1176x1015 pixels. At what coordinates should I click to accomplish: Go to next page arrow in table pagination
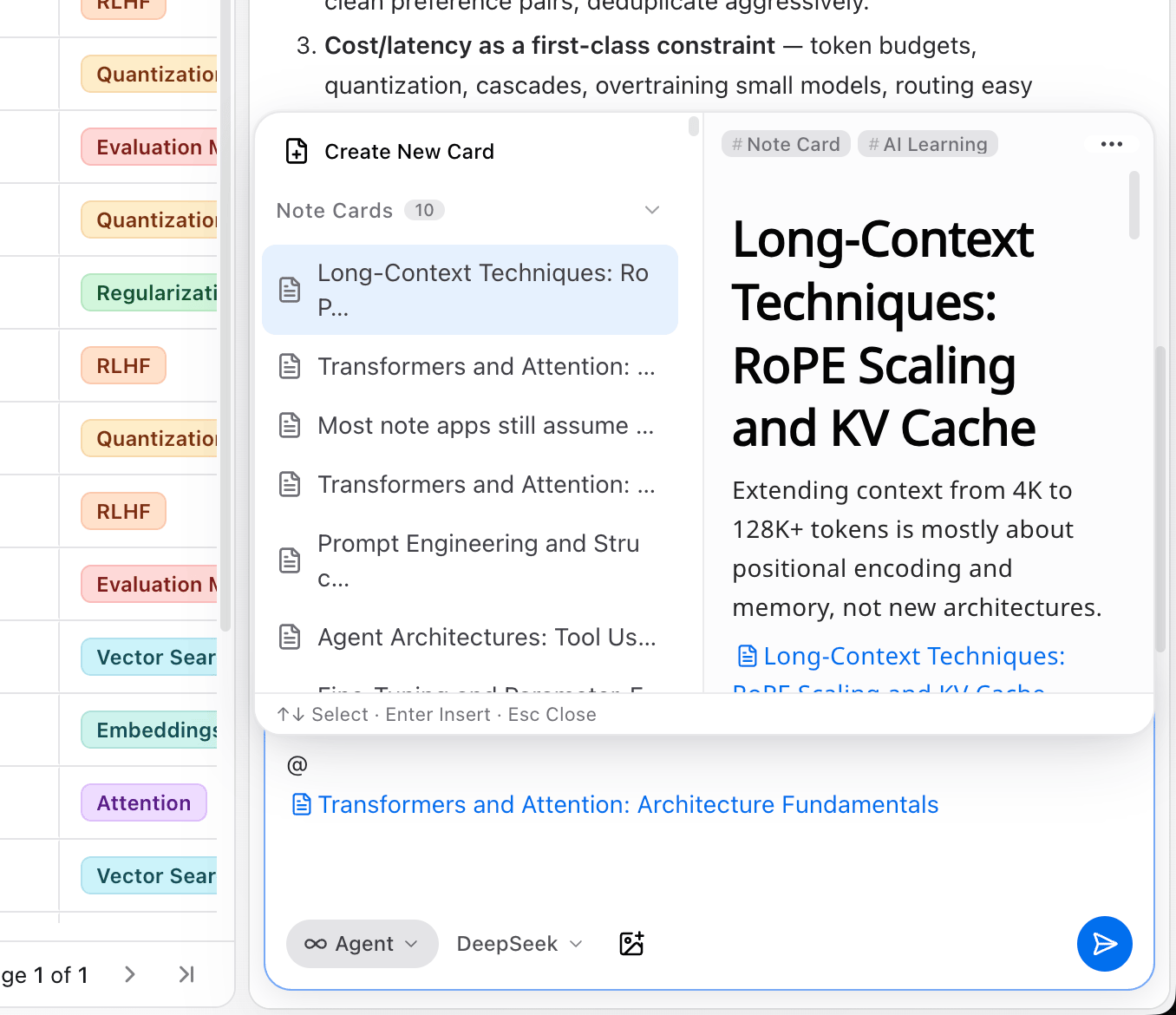129,974
